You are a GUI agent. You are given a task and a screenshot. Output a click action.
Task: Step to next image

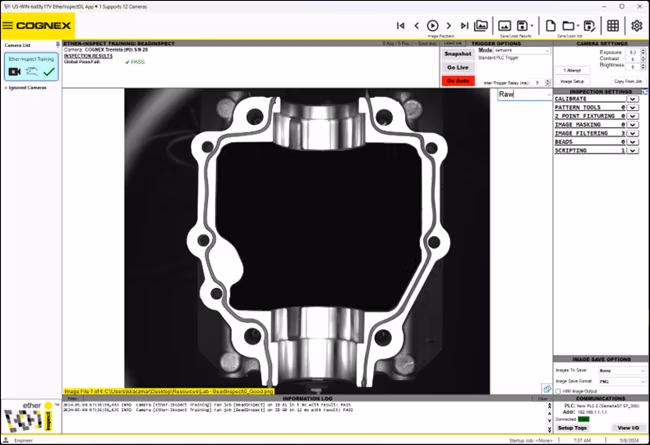tap(449, 26)
